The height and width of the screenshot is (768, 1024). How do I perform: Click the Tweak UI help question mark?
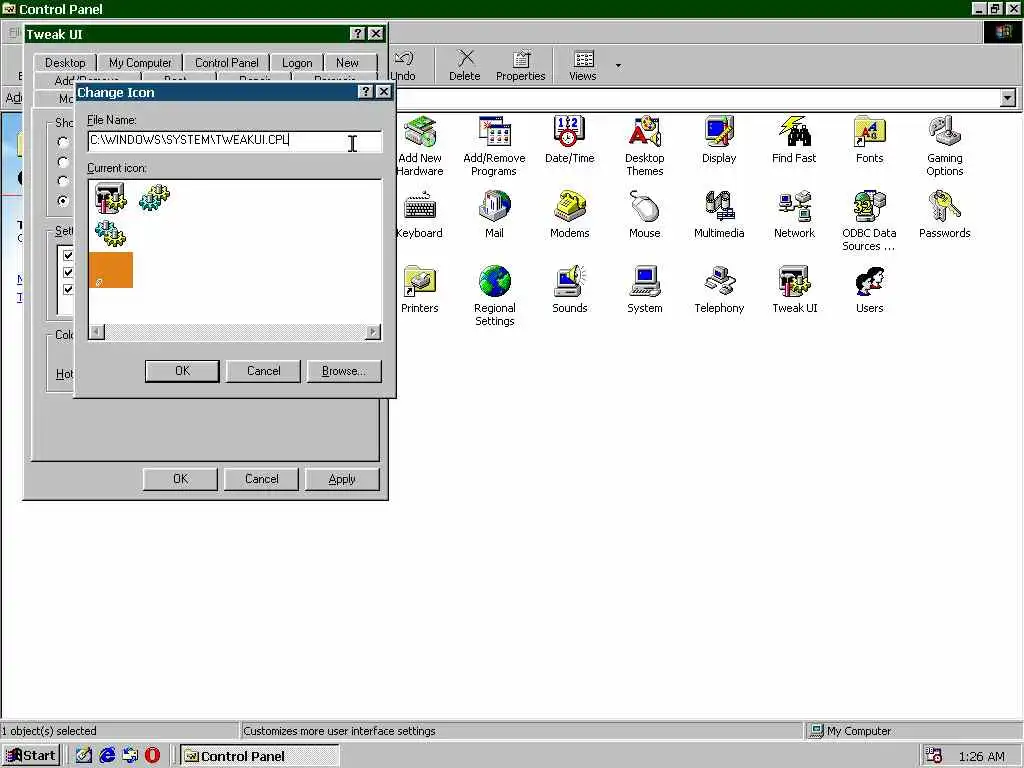(x=357, y=34)
